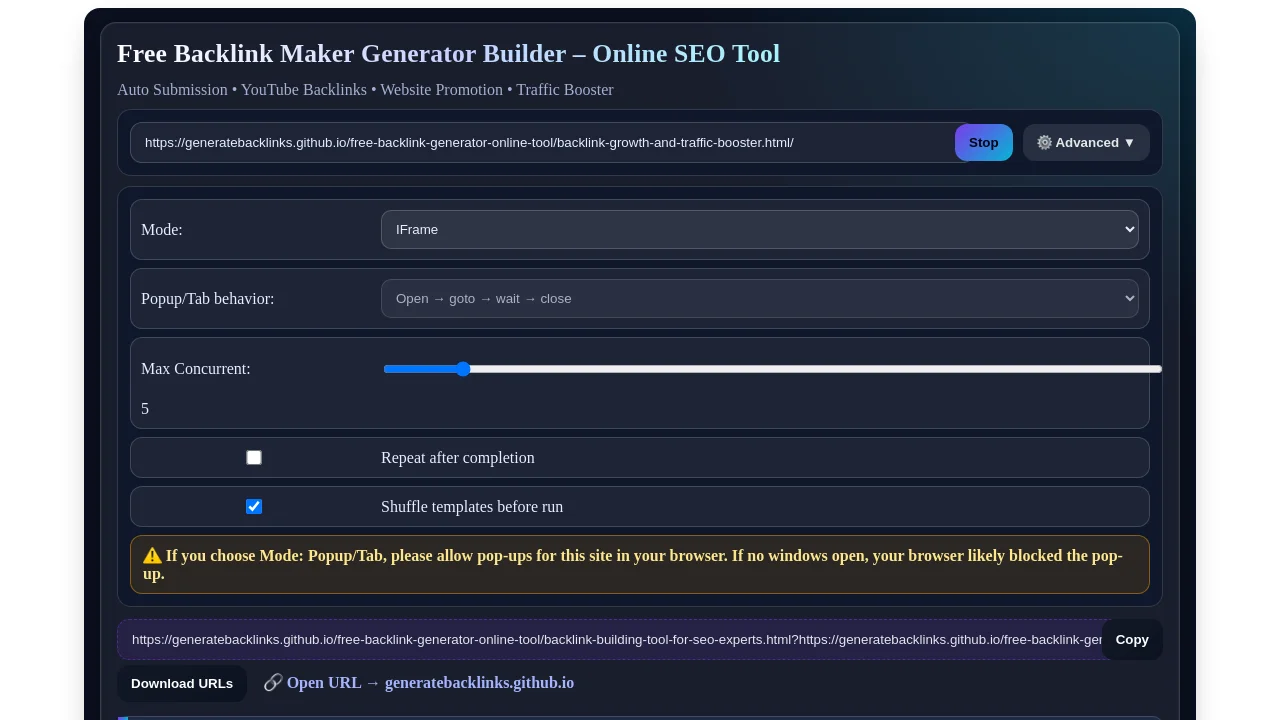Click the Stop button
The height and width of the screenshot is (720, 1280).
point(983,142)
